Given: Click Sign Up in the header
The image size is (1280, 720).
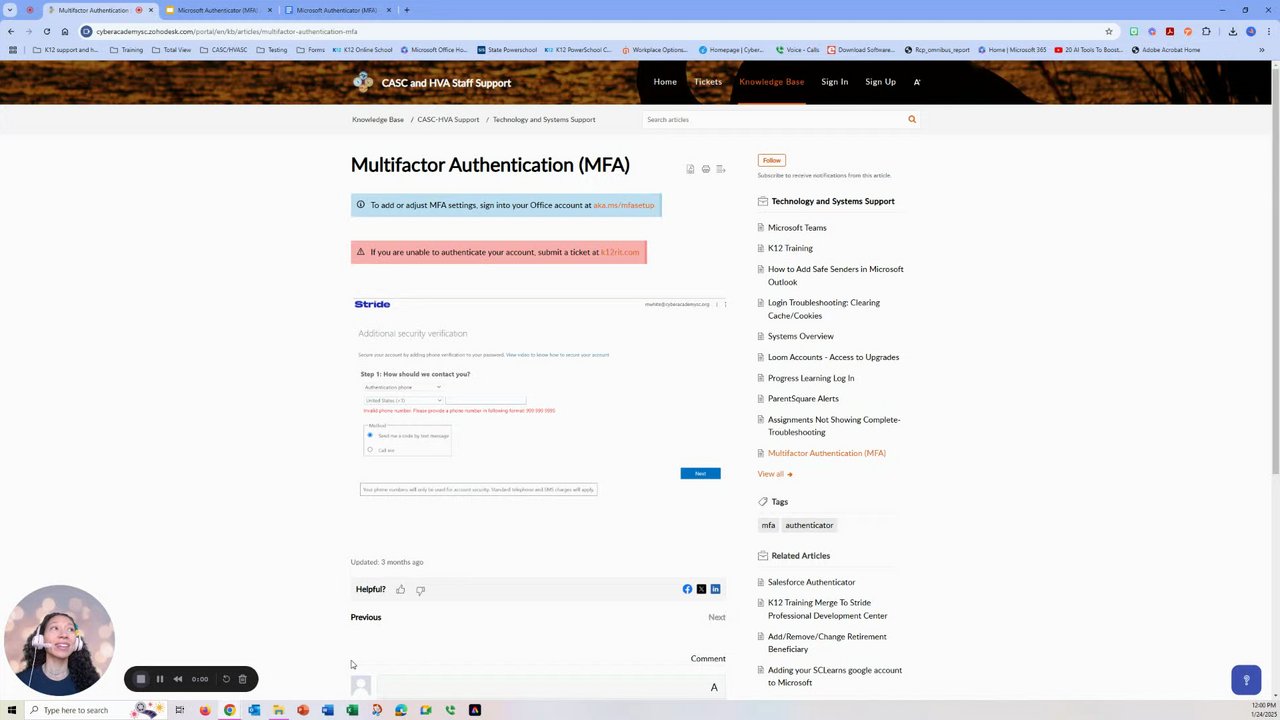Looking at the screenshot, I should coord(880,82).
